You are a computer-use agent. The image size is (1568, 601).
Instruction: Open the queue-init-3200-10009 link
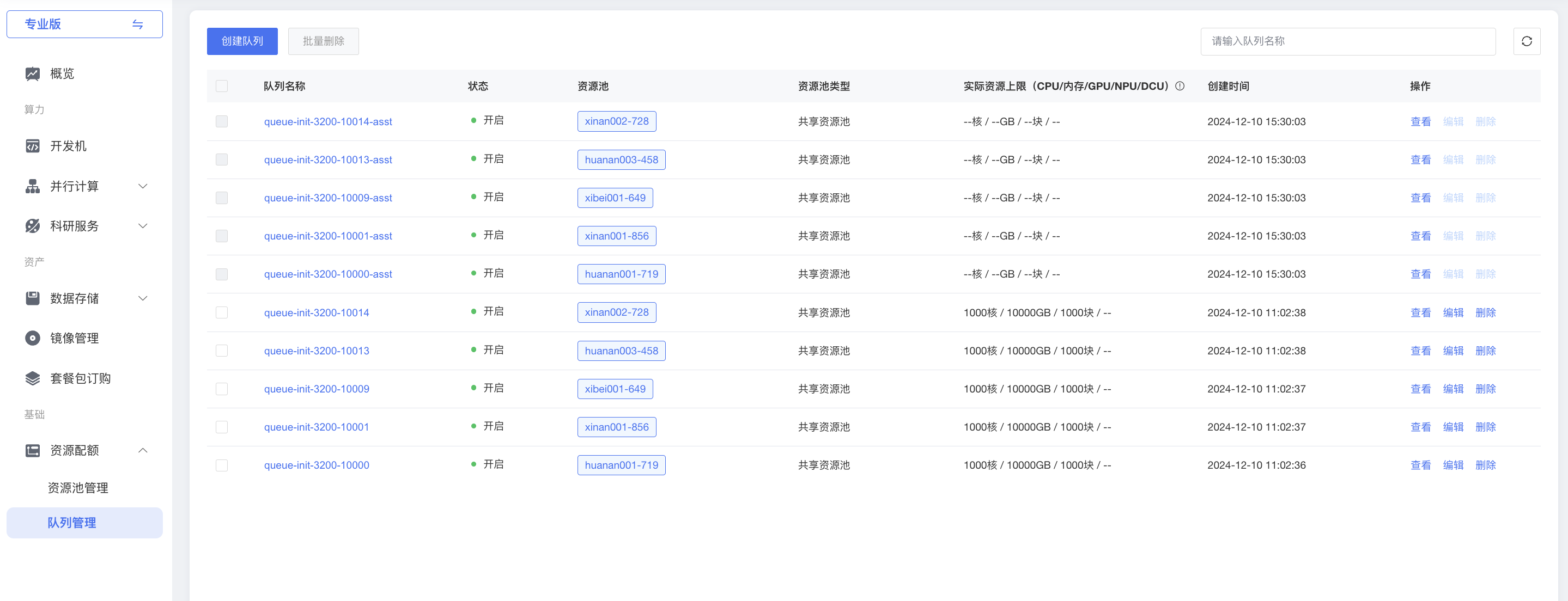coord(317,389)
